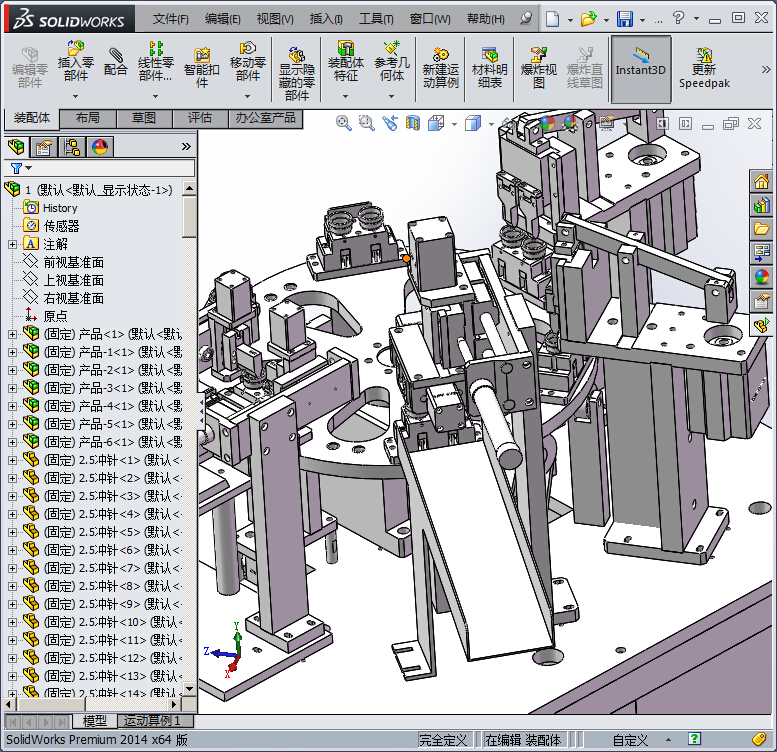
Task: Open dropdown arrow under 插入零部件
Action: coord(76,96)
